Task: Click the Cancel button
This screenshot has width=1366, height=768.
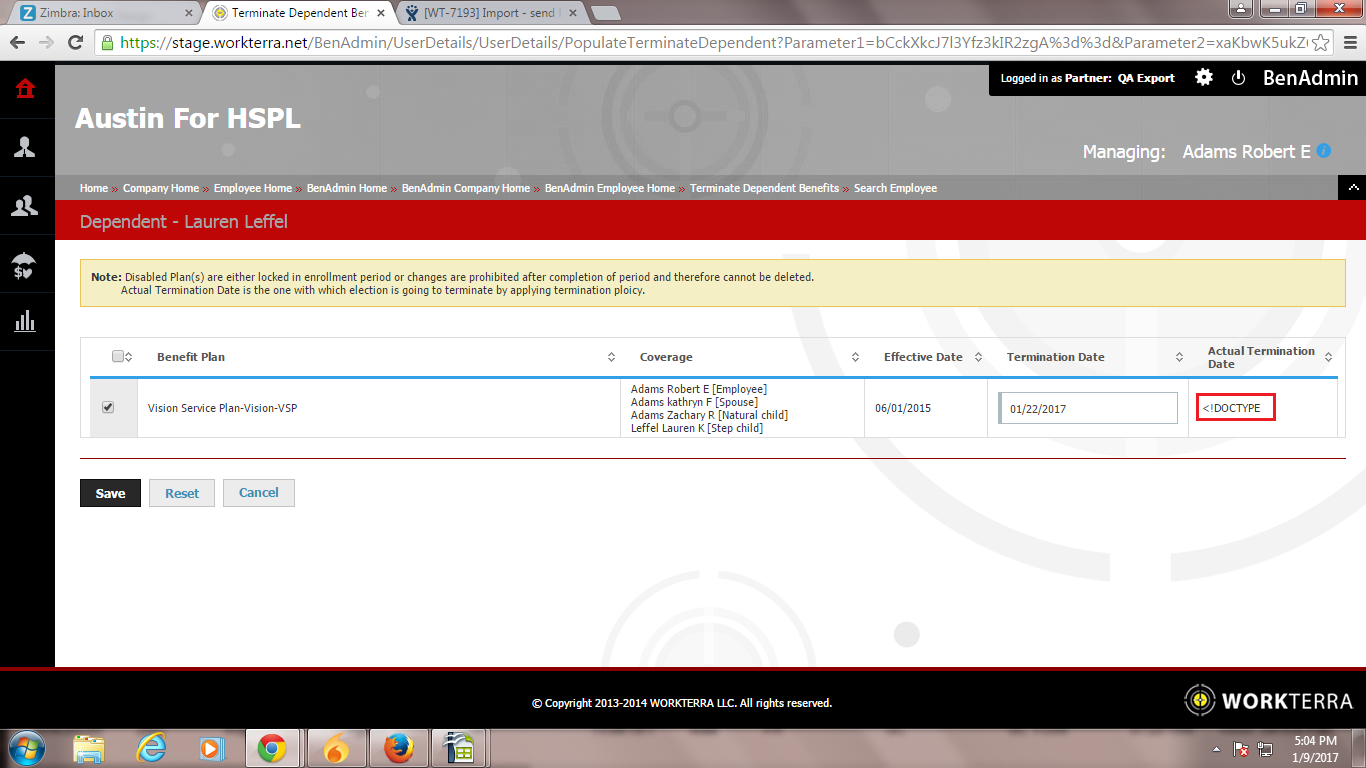Action: (x=259, y=492)
